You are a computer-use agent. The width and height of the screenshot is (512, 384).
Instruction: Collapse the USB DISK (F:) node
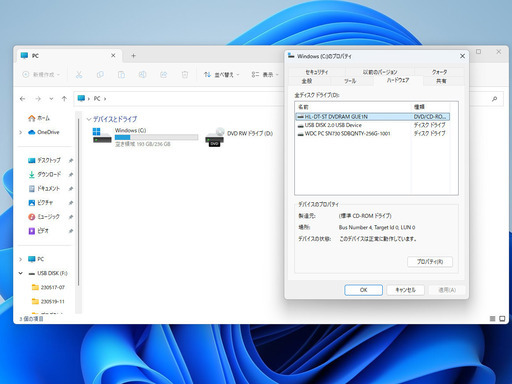(21, 273)
